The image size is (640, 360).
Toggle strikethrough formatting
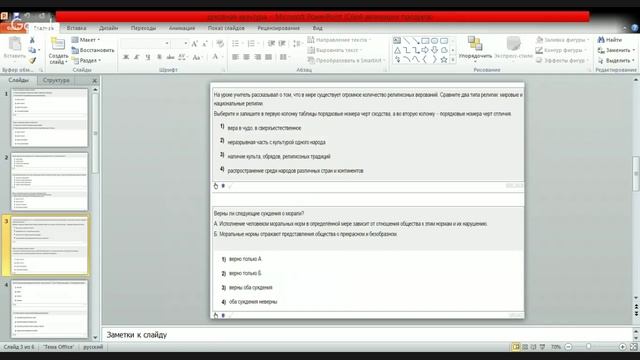[x=170, y=57]
